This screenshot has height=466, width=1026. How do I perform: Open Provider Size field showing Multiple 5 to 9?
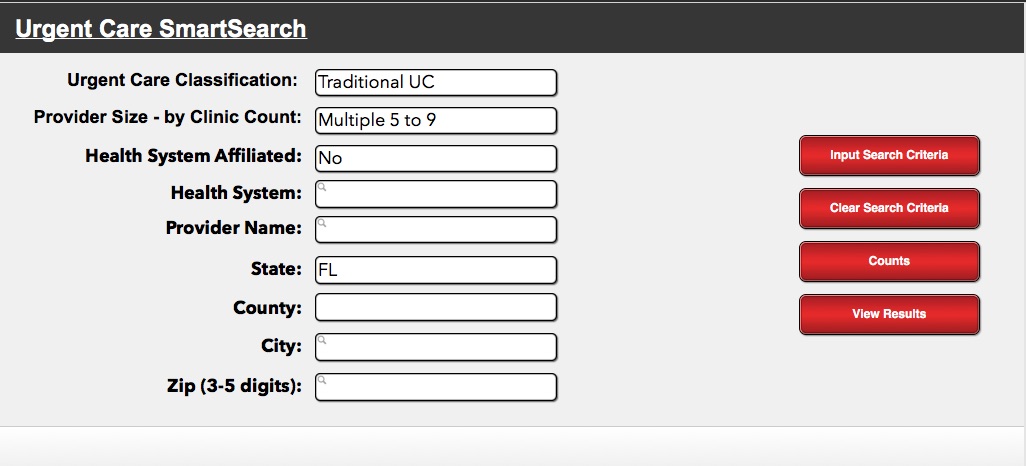point(436,120)
